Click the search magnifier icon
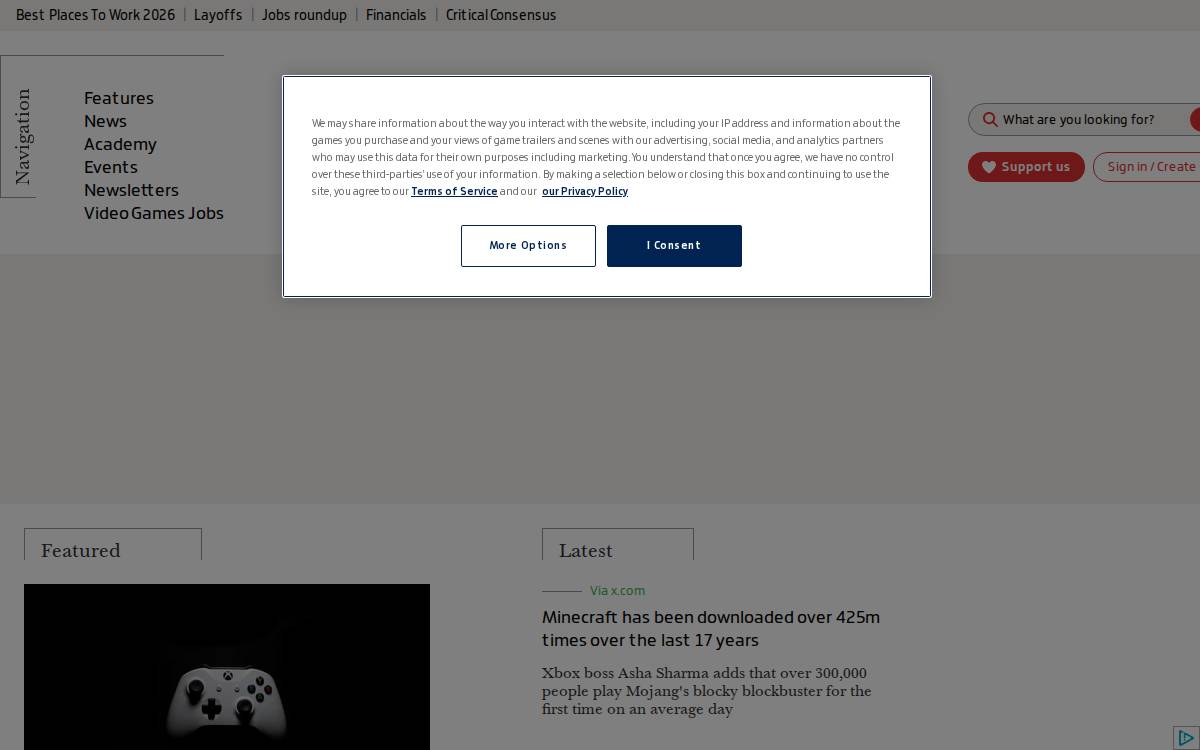The width and height of the screenshot is (1200, 750). click(990, 120)
